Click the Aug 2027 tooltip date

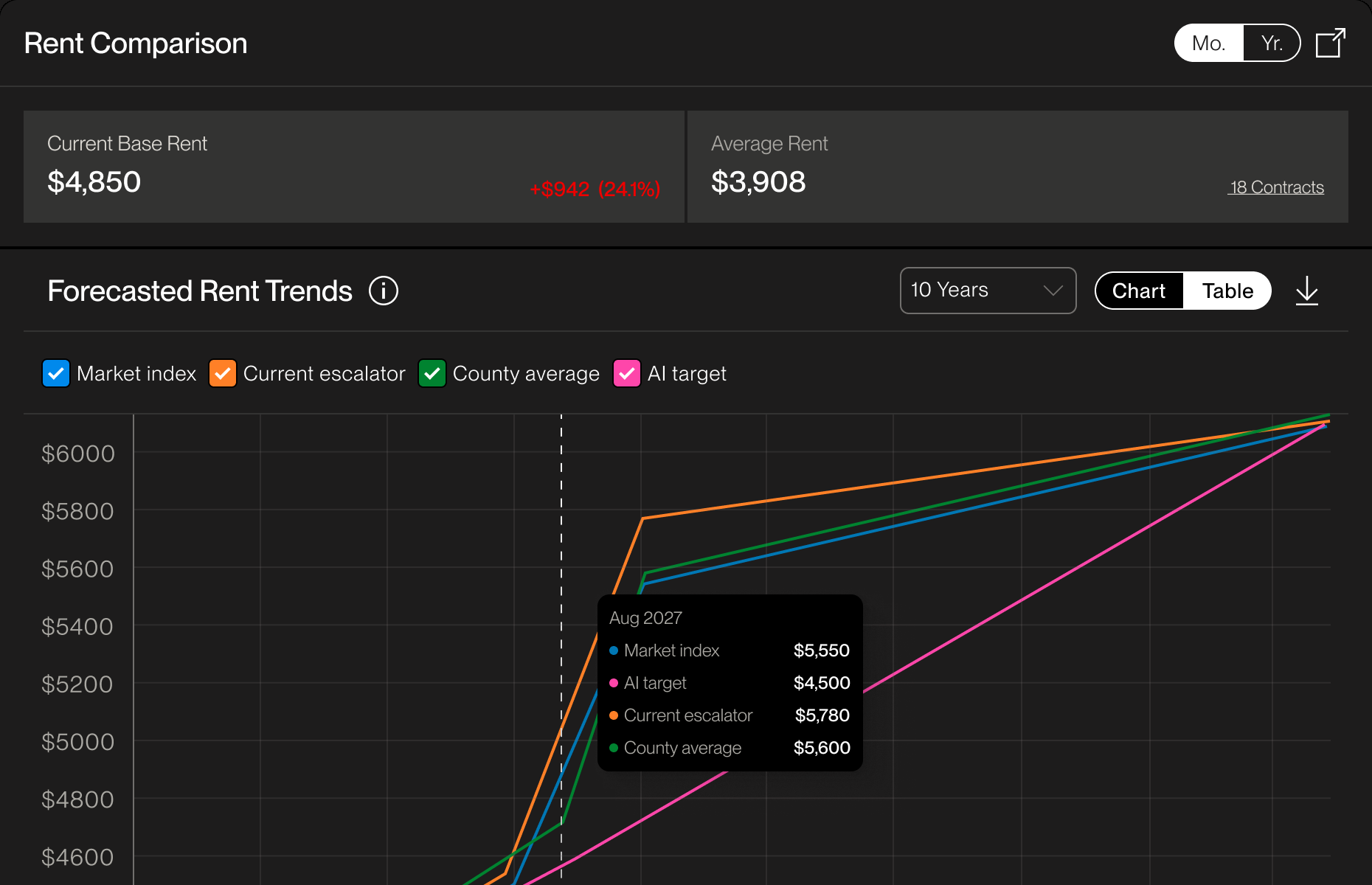[x=645, y=618]
